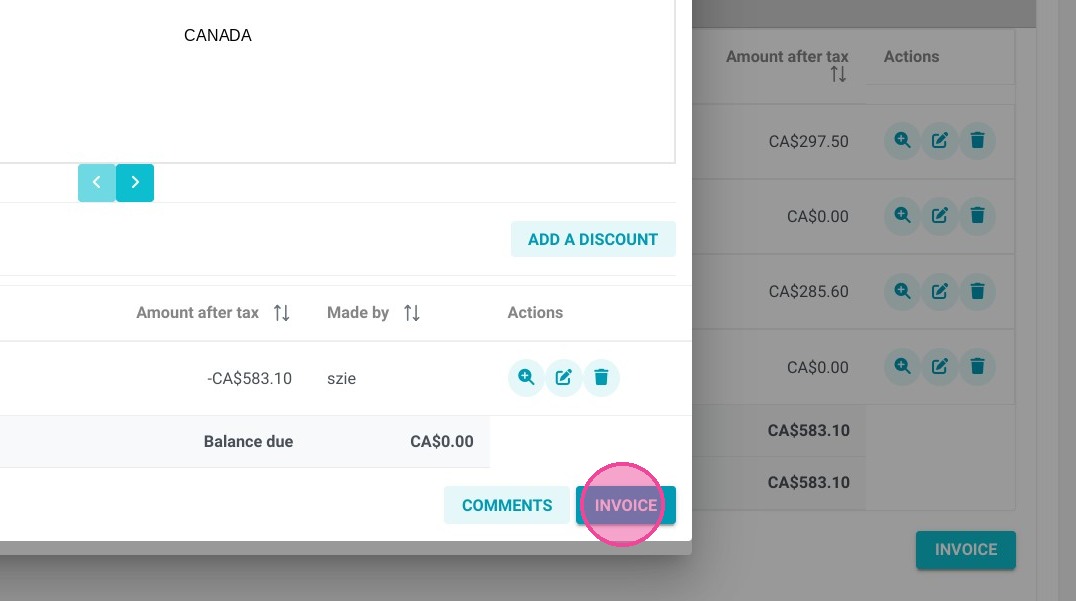Edit the CA$297.50 line item
1076x601 pixels.
pos(939,141)
